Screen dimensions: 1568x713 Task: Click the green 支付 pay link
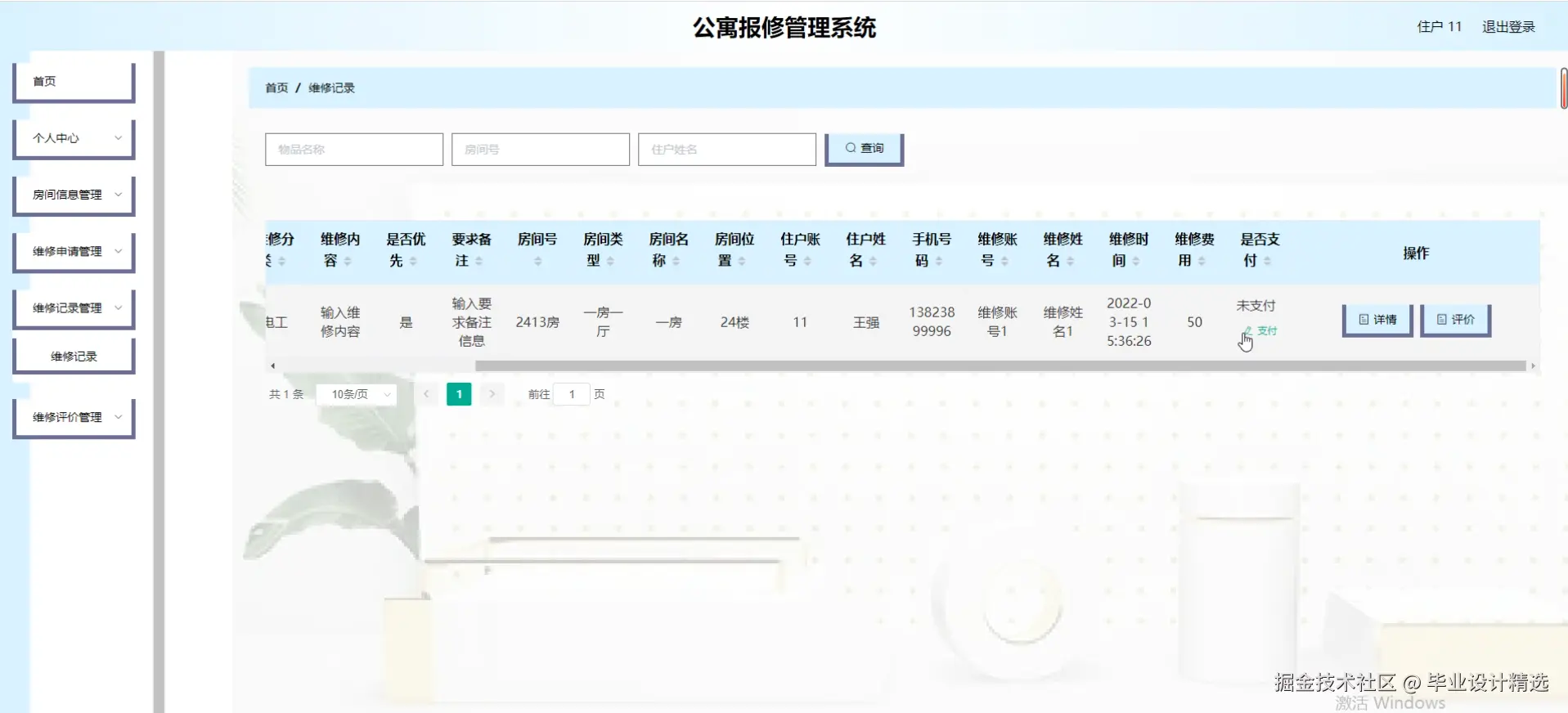(x=1260, y=331)
